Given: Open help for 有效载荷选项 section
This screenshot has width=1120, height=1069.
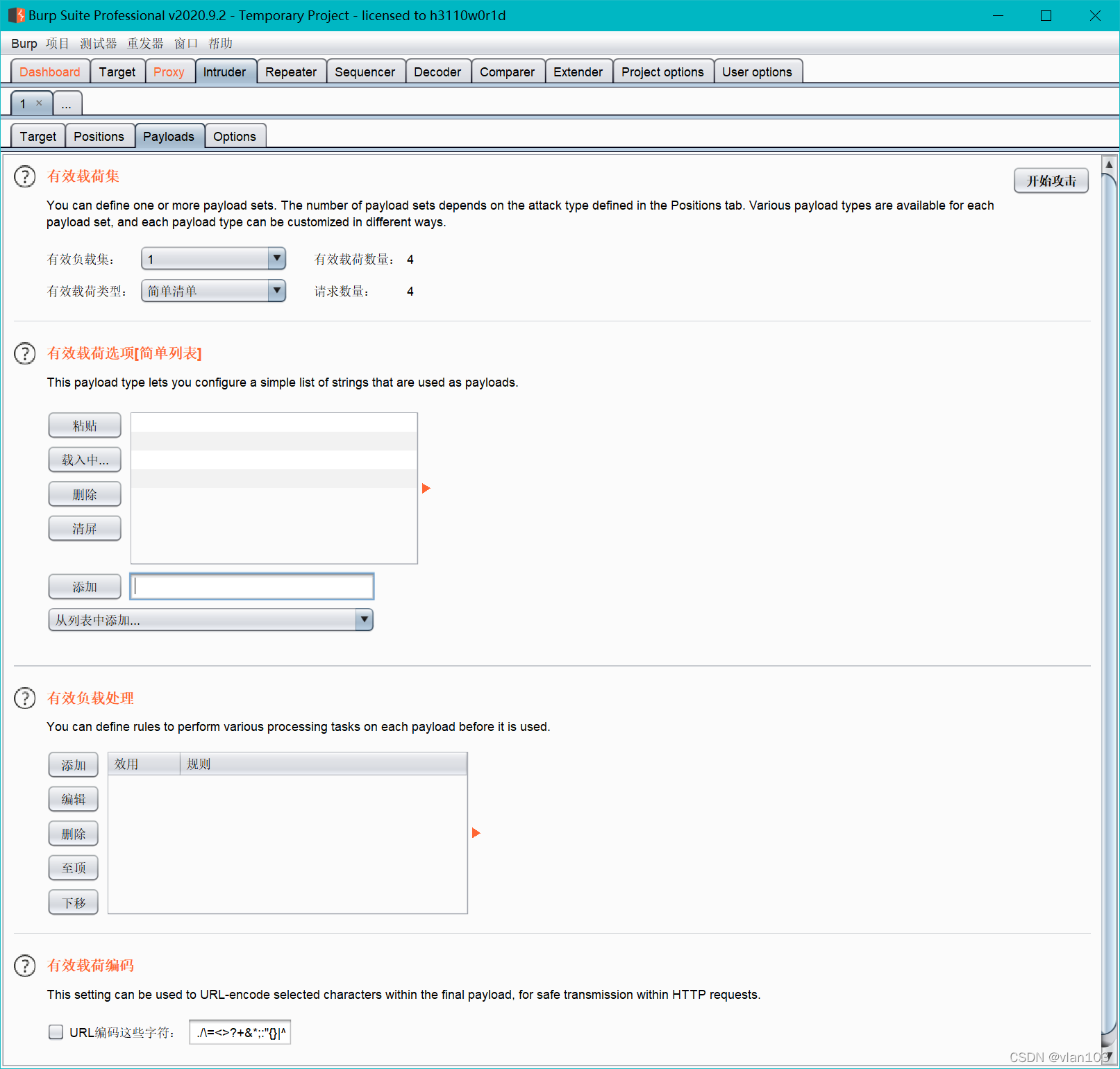Looking at the screenshot, I should pyautogui.click(x=25, y=354).
